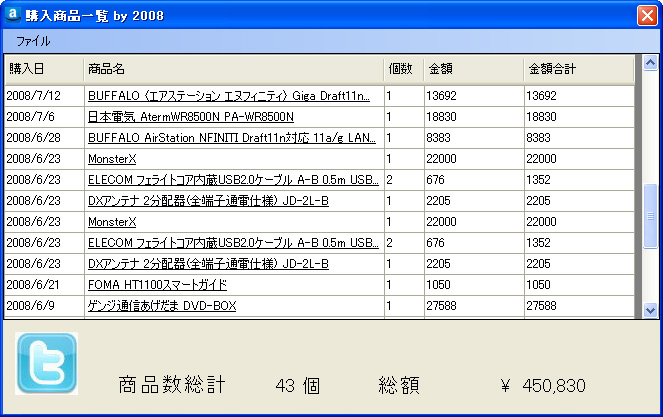Click the total amount ¥ 450,830
This screenshot has width=663, height=417.
(543, 386)
